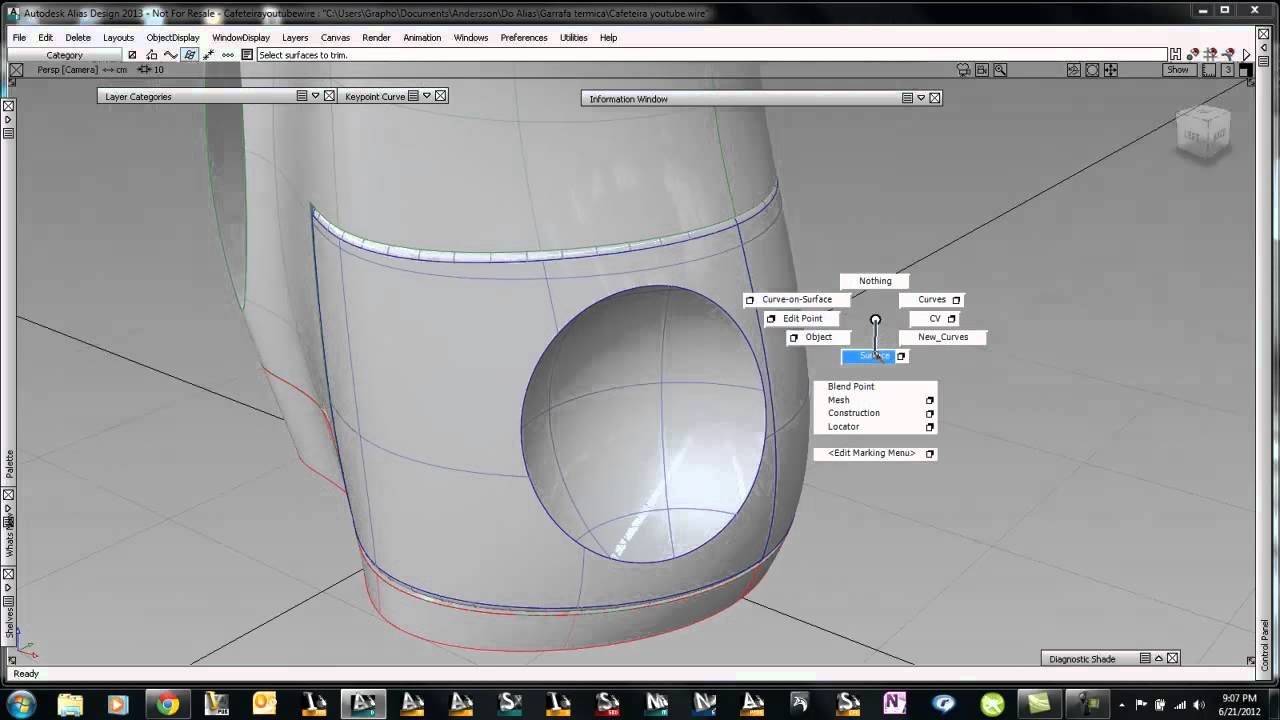Open the Diagnostic Shade panel menu icon

click(1146, 658)
